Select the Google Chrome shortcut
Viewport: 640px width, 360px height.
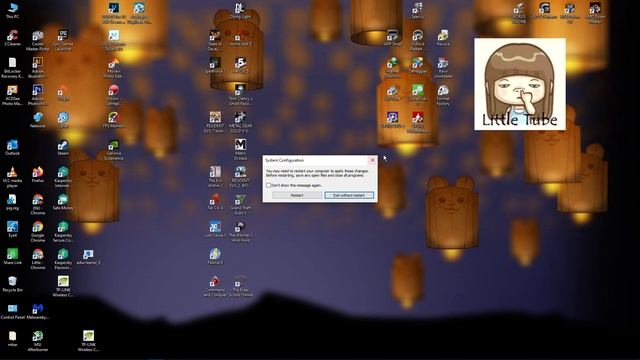click(x=38, y=232)
